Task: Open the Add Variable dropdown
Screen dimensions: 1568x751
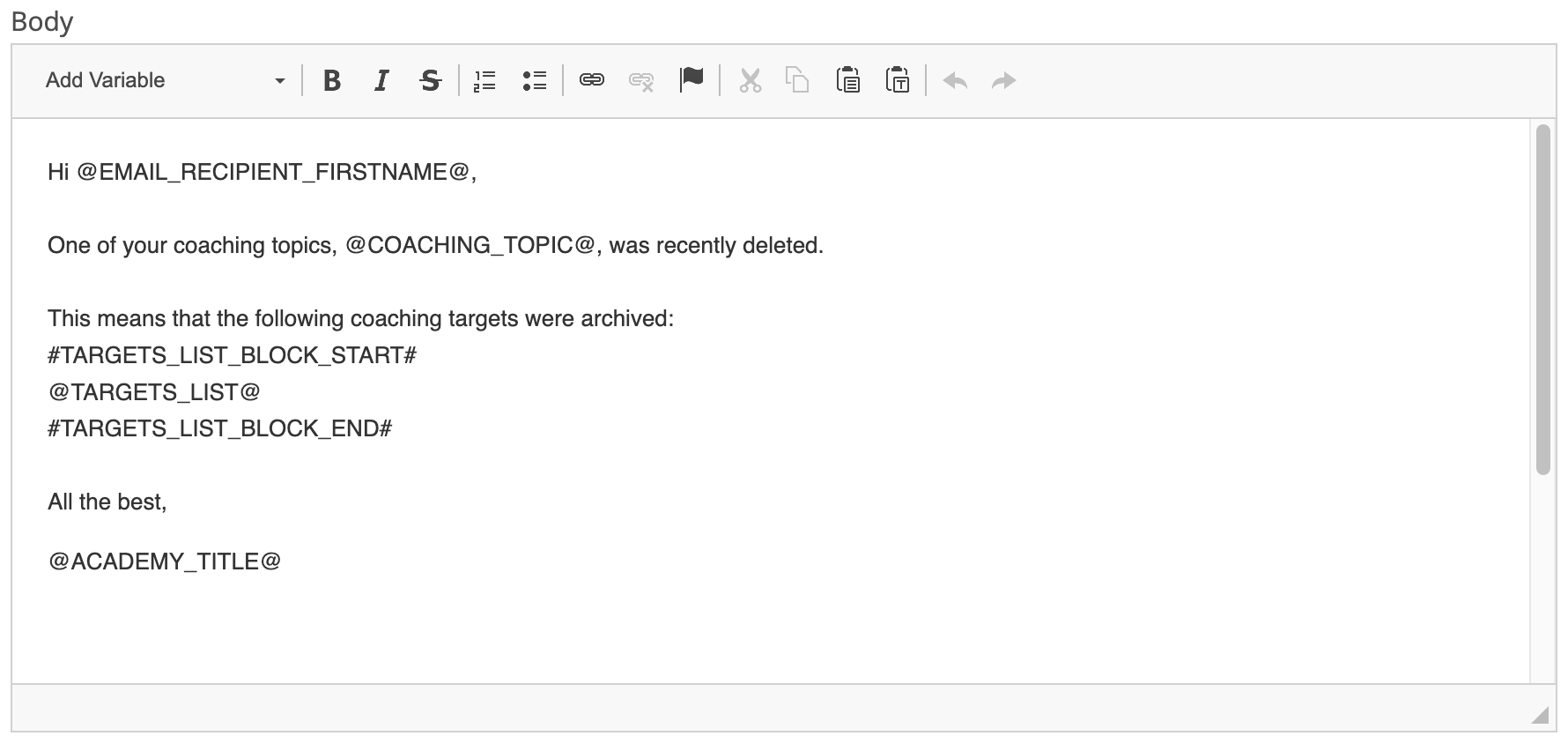Action: tap(159, 80)
